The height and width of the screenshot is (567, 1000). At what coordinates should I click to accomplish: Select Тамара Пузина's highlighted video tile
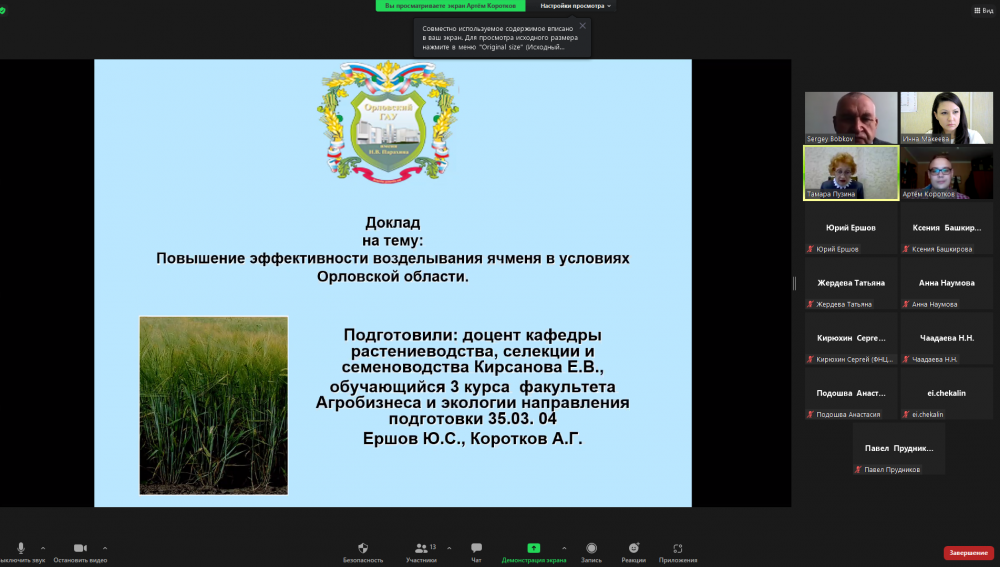click(850, 173)
